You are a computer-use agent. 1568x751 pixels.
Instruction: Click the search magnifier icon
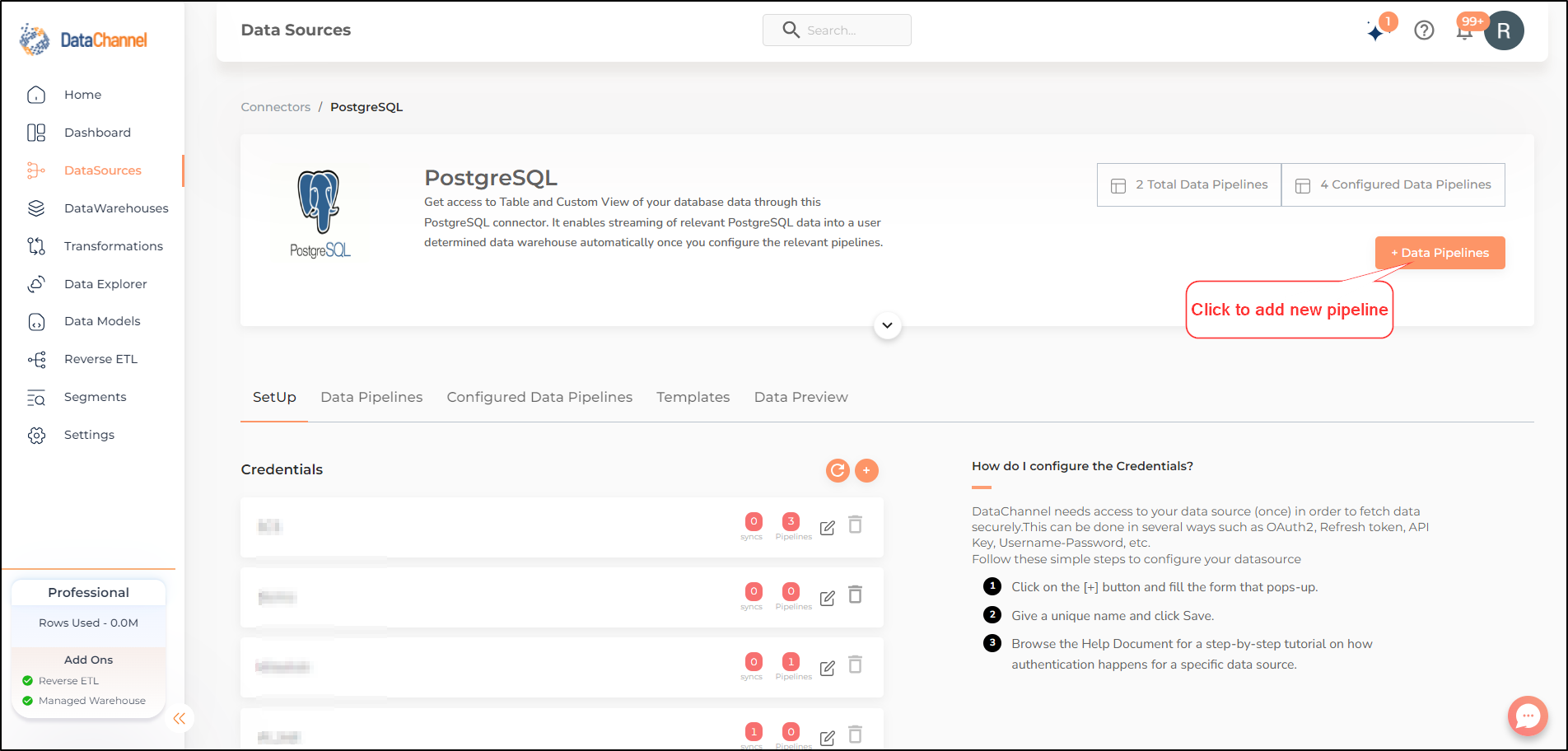point(791,30)
